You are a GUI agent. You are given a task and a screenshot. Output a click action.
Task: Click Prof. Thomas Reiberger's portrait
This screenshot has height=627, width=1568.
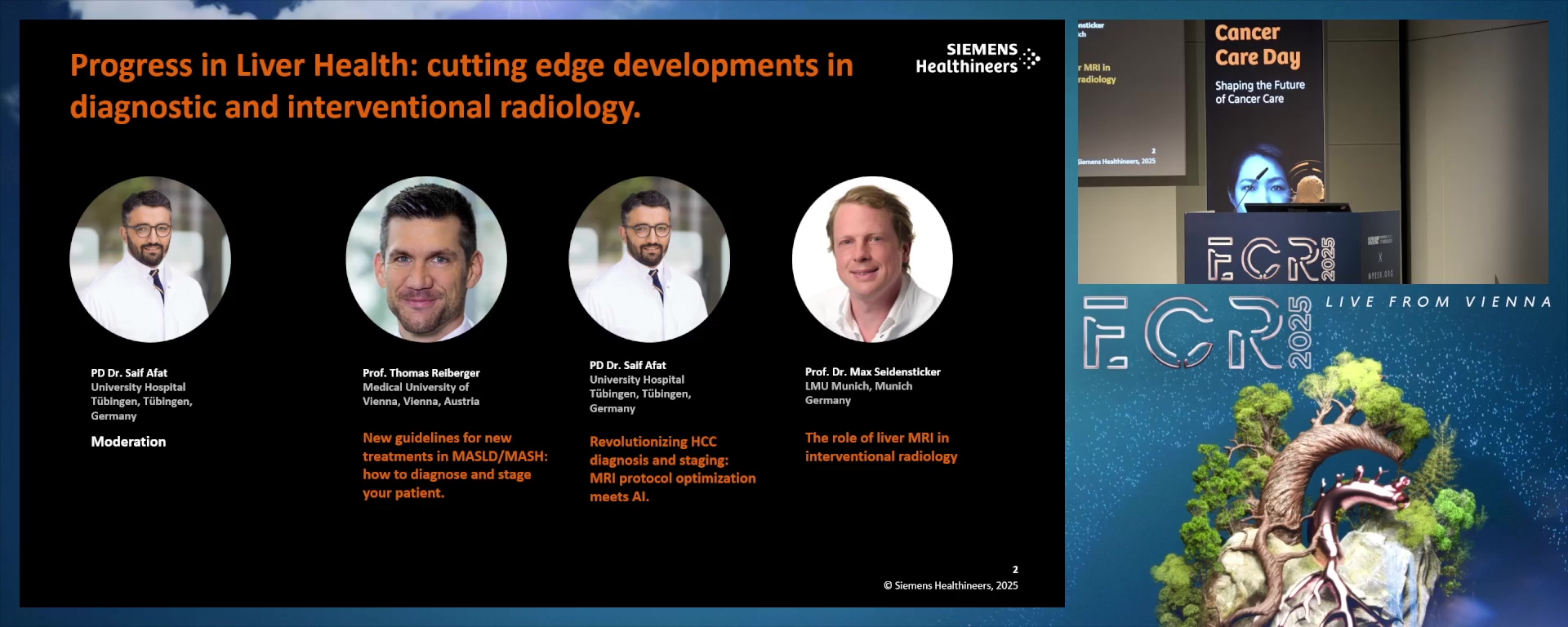point(426,260)
